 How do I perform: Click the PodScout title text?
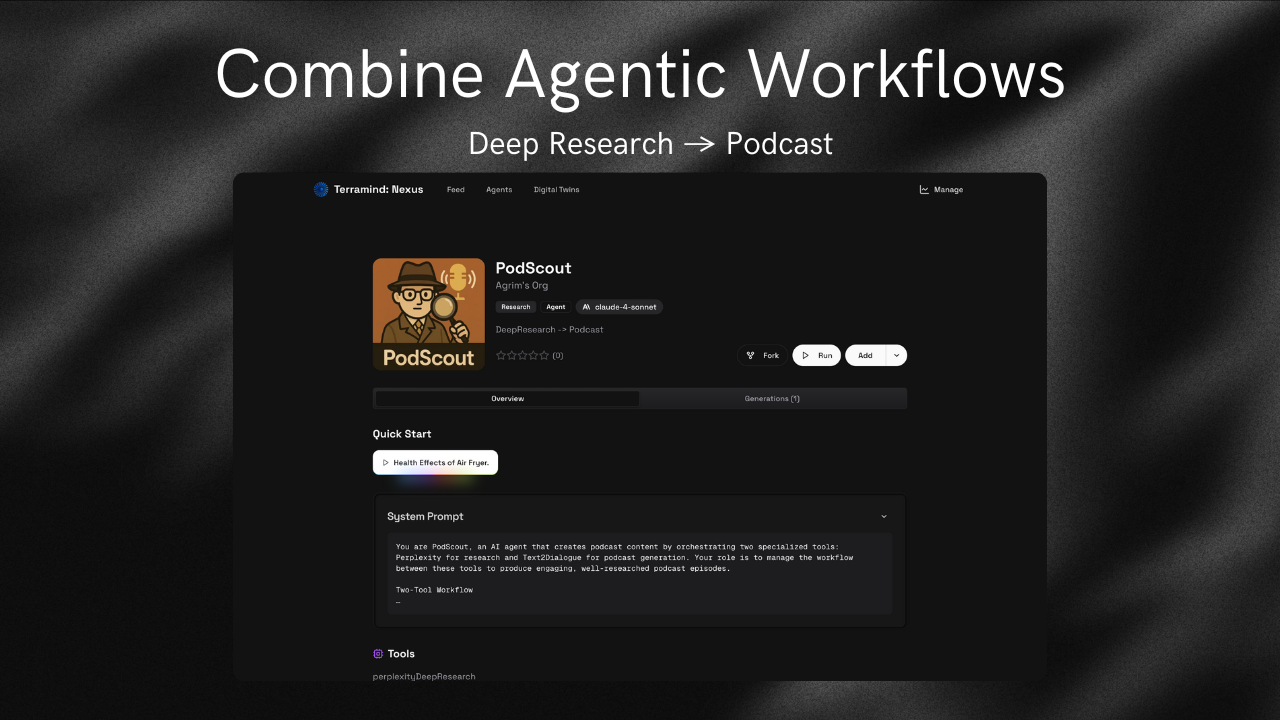click(534, 267)
